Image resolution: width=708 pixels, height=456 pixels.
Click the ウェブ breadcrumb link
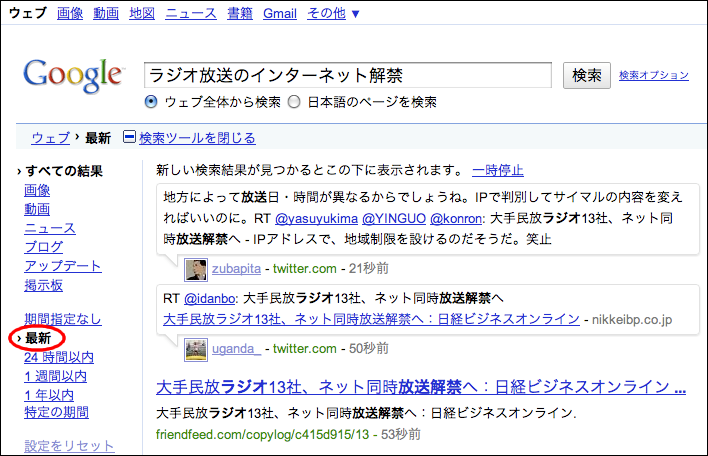coord(51,138)
